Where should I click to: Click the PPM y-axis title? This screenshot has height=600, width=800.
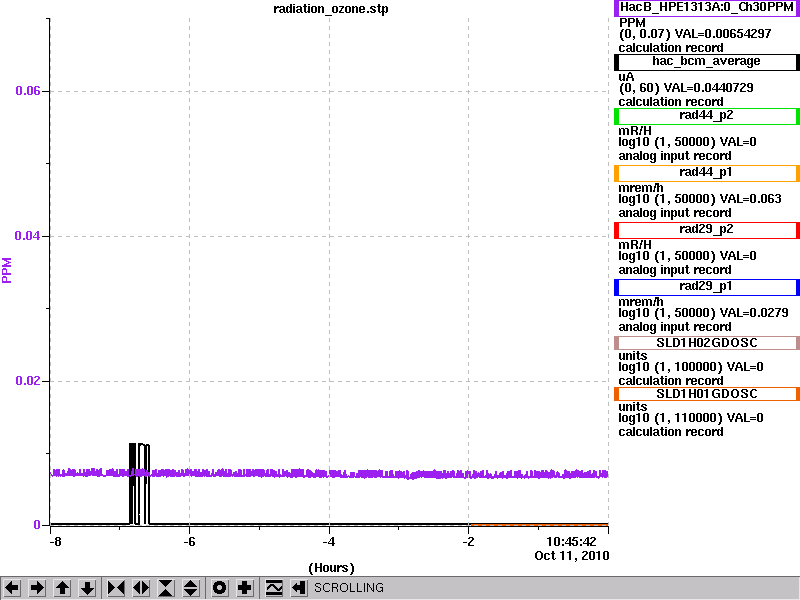(7, 270)
